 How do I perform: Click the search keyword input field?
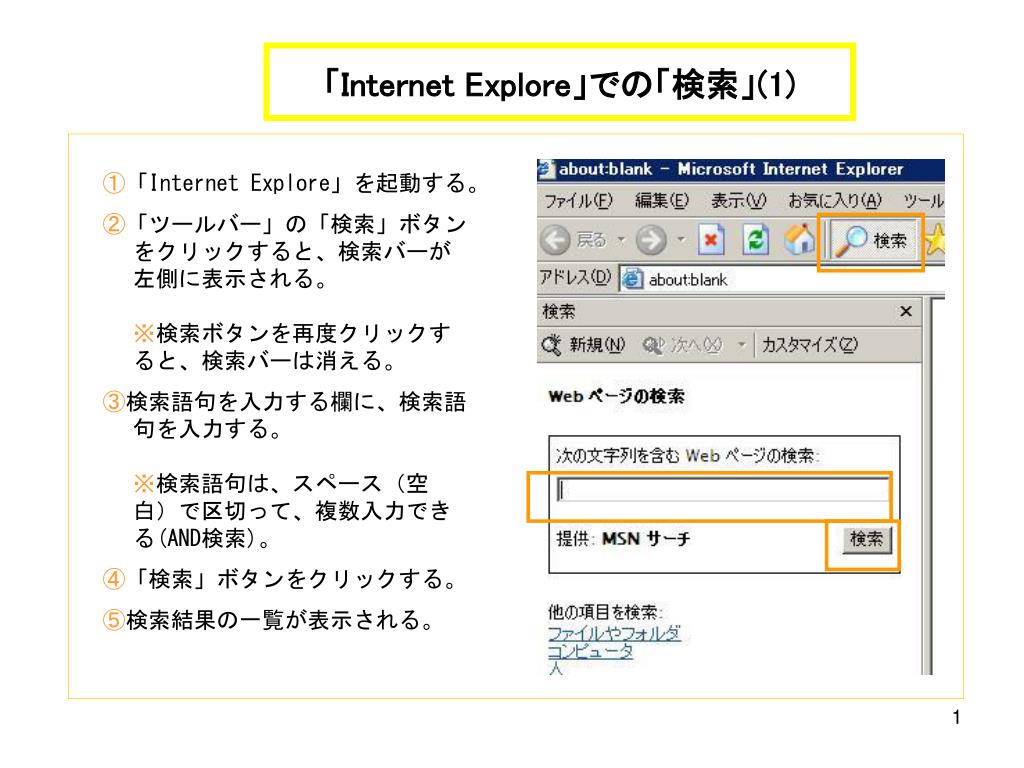(x=723, y=490)
